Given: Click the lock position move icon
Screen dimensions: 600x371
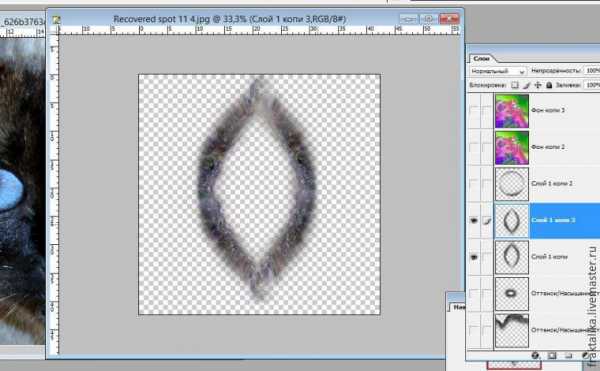Looking at the screenshot, I should point(538,85).
